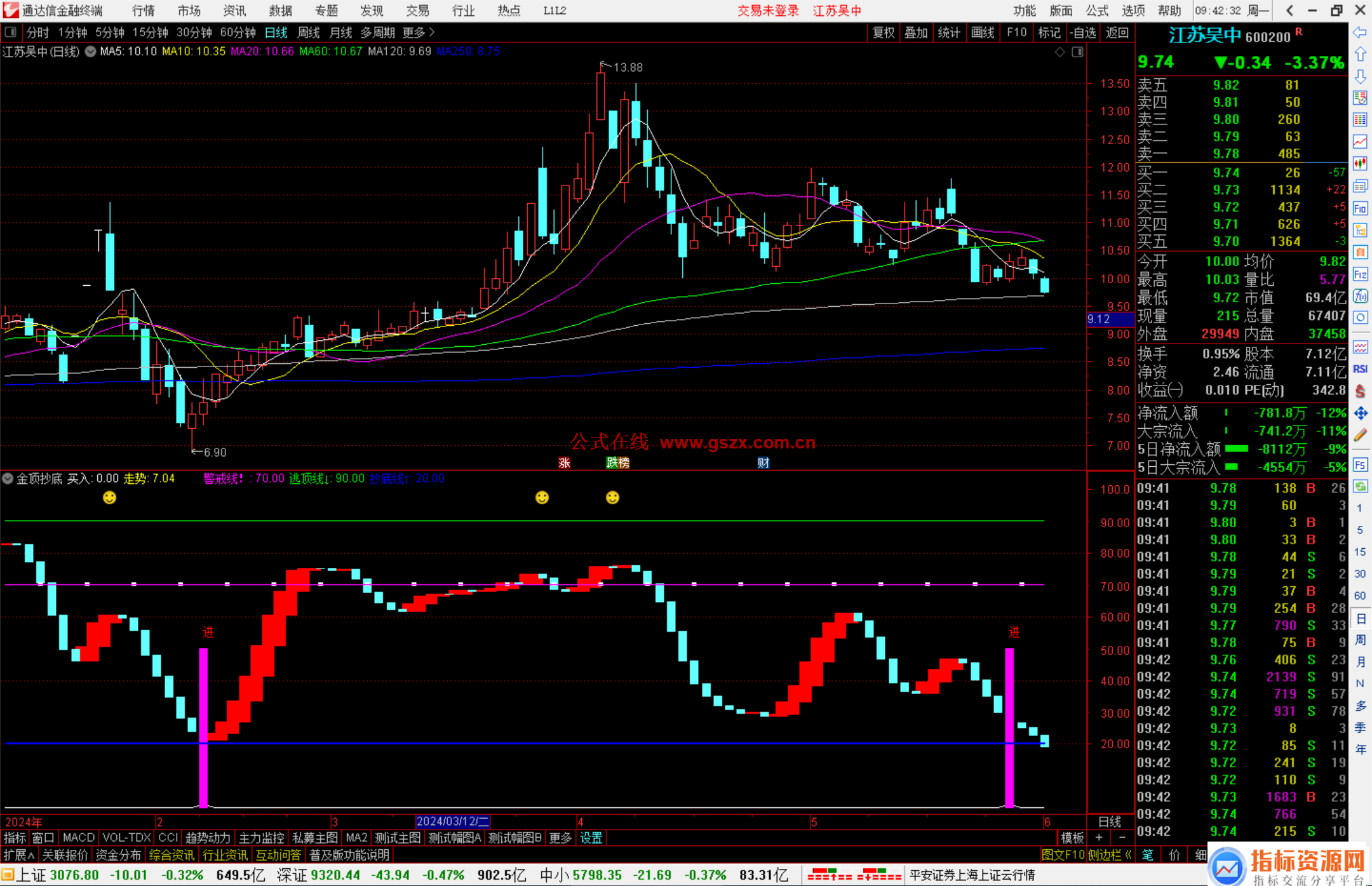The width and height of the screenshot is (1372, 886).
Task: Expand the 扩展 panel at bottom left
Action: (x=19, y=855)
